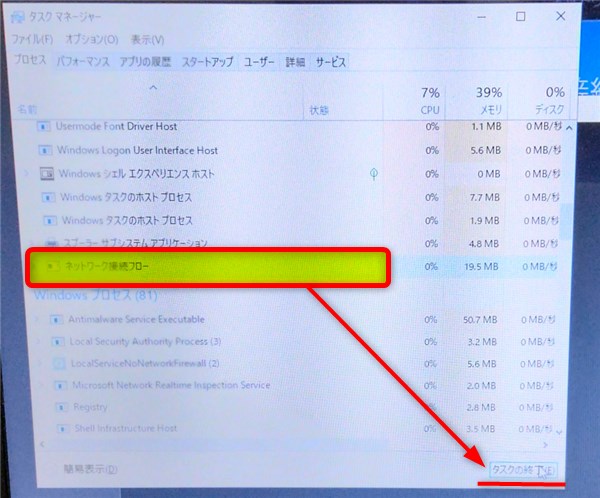Sort by the 状態 column header

(319, 110)
